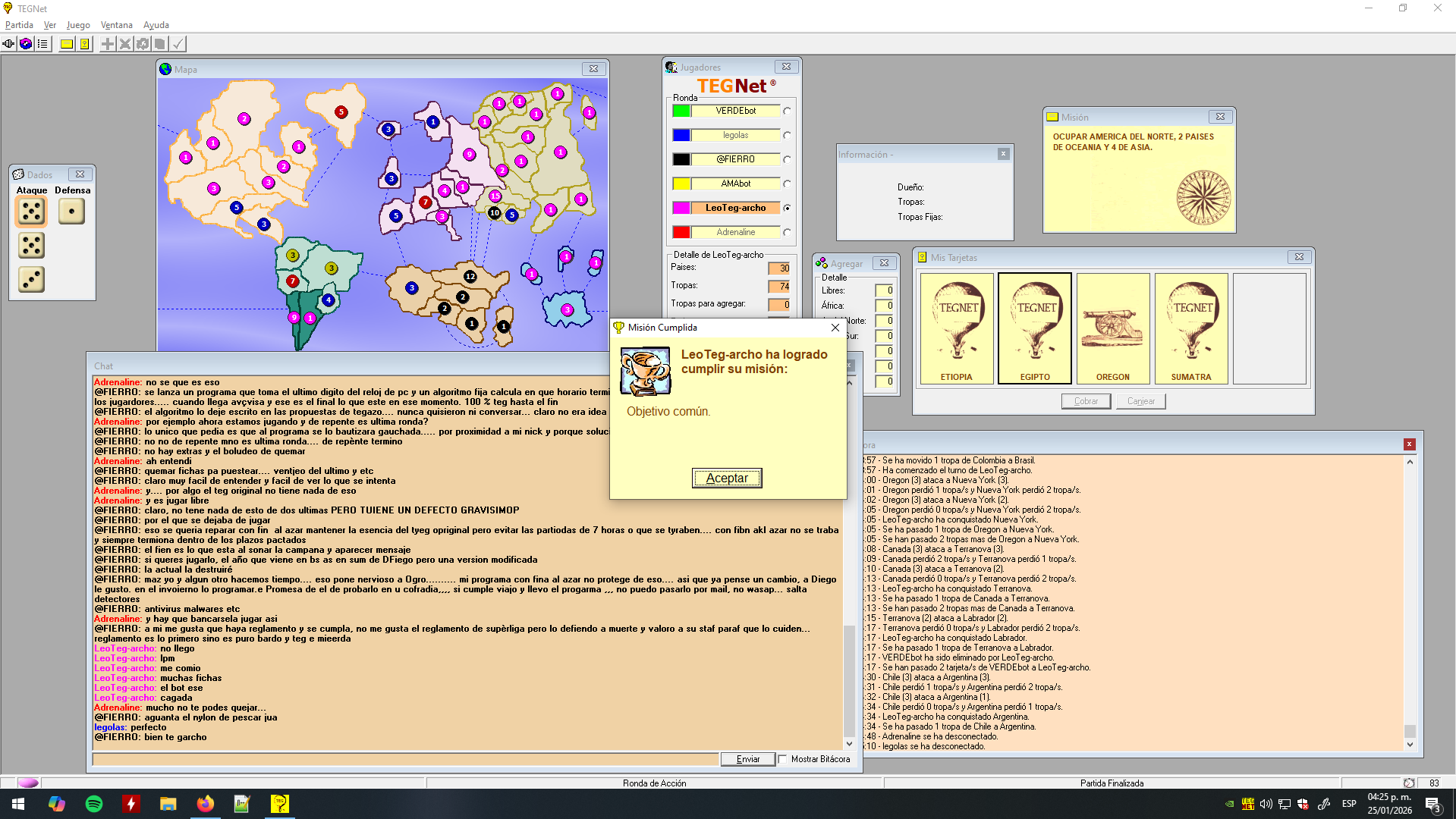Click the magenta LeoTeg-archo color swatch

(x=681, y=208)
